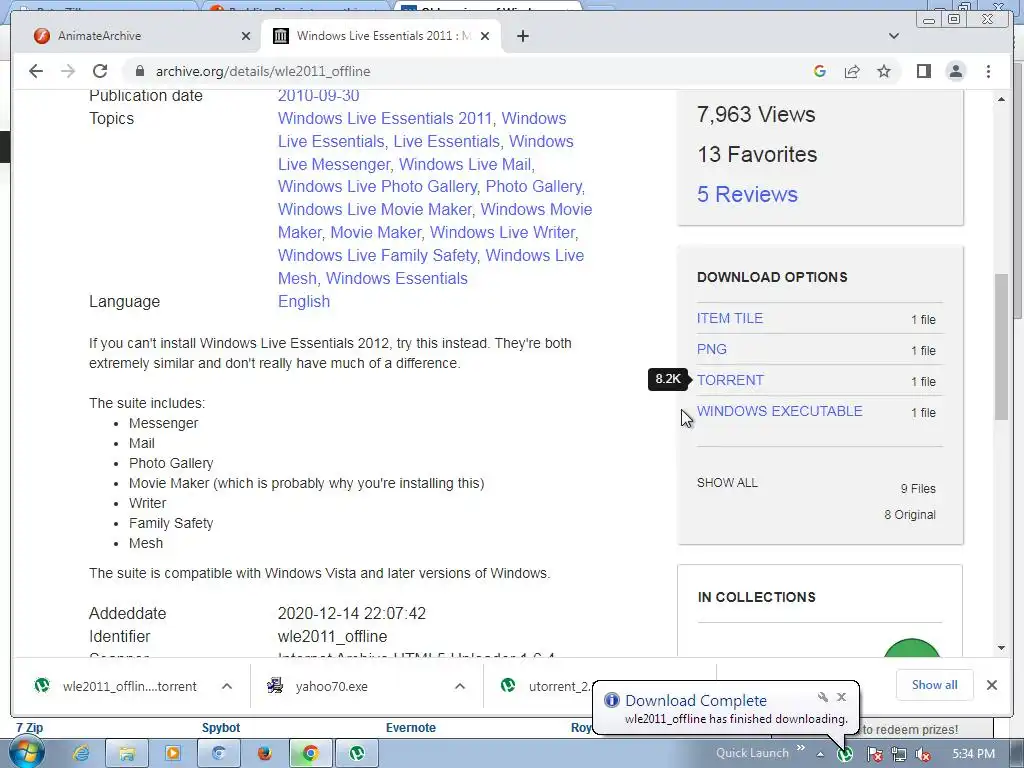Click the 8 Original files link
The image size is (1024, 768).
tap(910, 515)
